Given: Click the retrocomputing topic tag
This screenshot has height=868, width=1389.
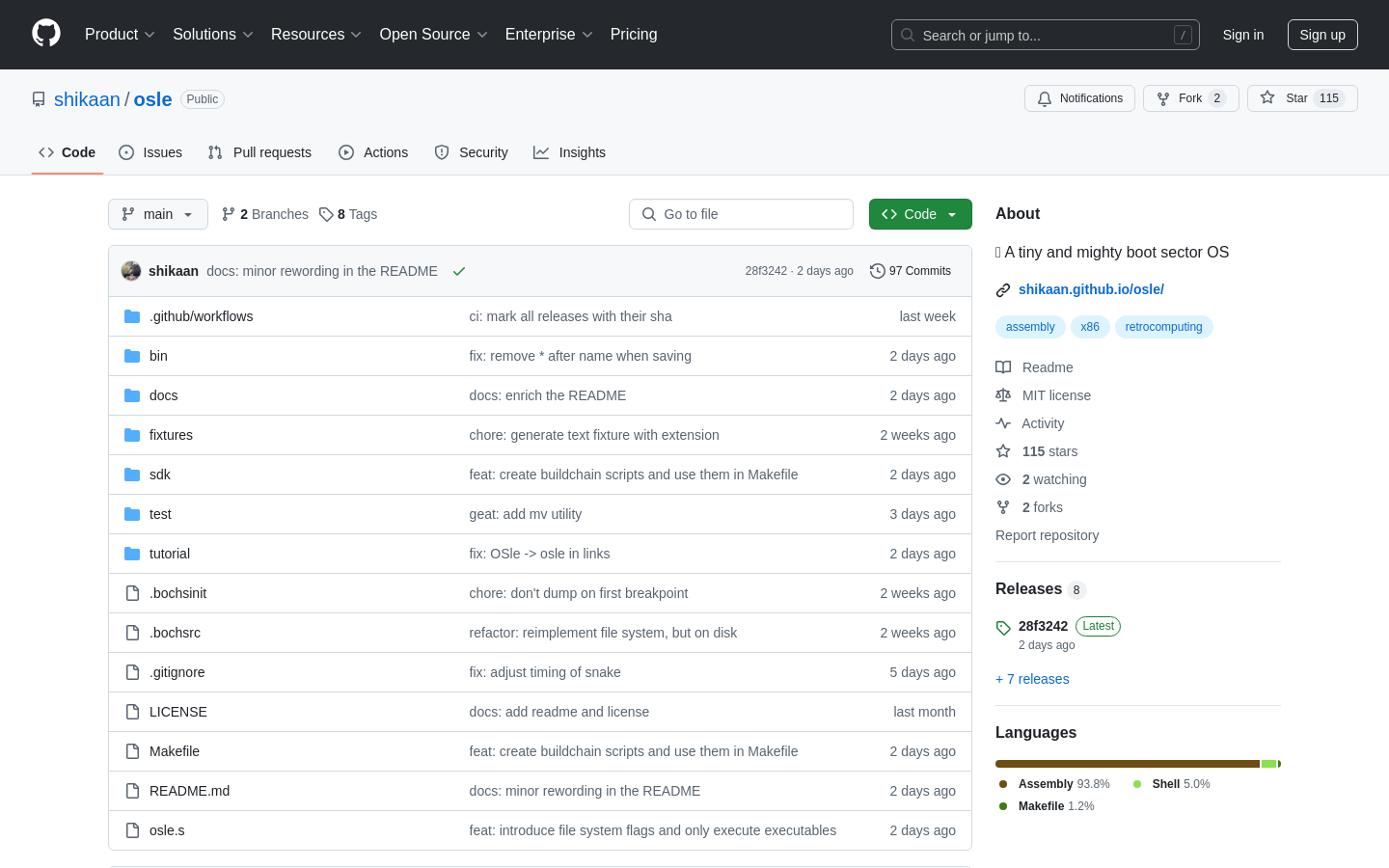Looking at the screenshot, I should pyautogui.click(x=1163, y=327).
